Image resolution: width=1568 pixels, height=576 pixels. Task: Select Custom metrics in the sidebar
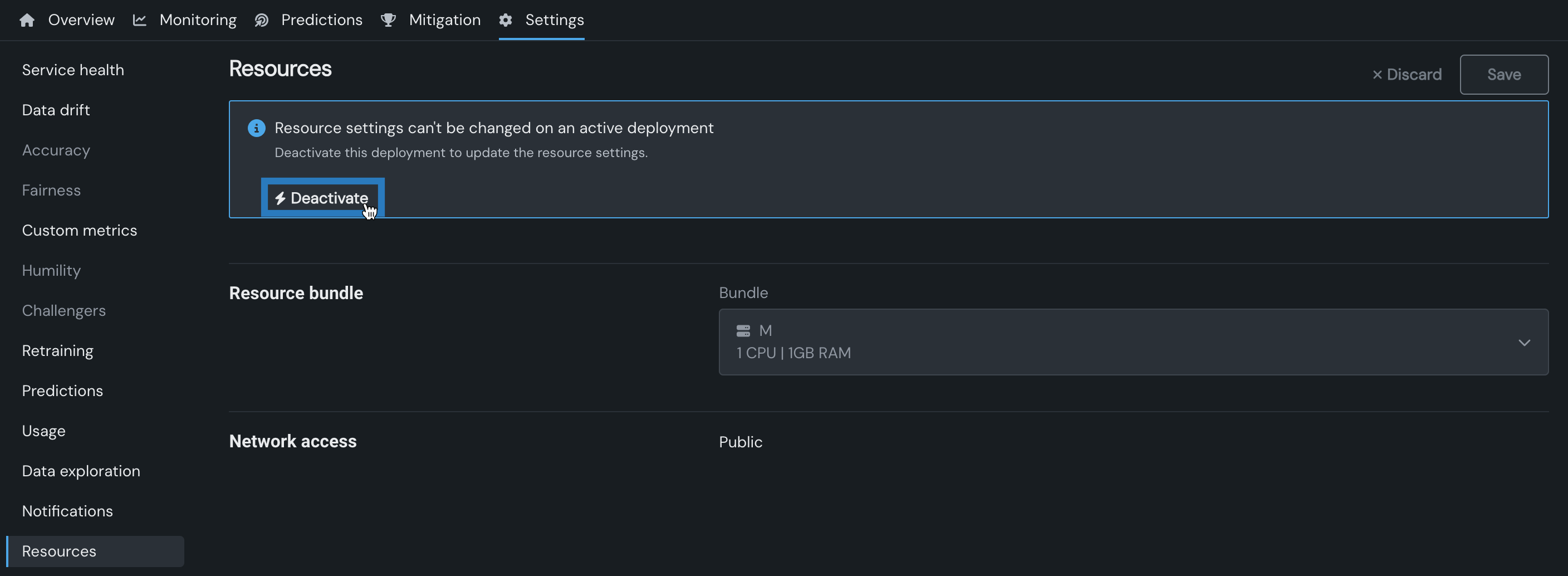coord(80,230)
